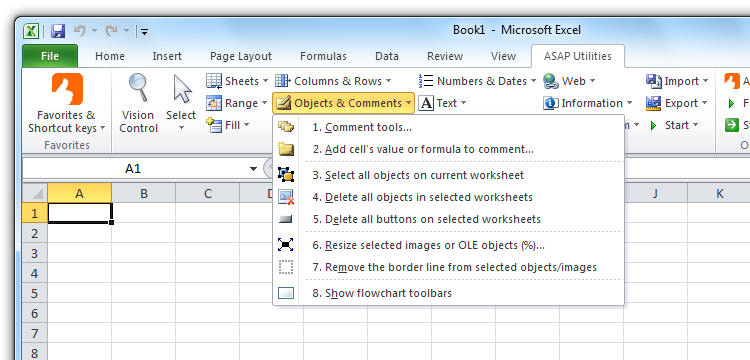This screenshot has width=750, height=360.
Task: Choose Resize selected images or OLE objects
Action: tap(448, 245)
